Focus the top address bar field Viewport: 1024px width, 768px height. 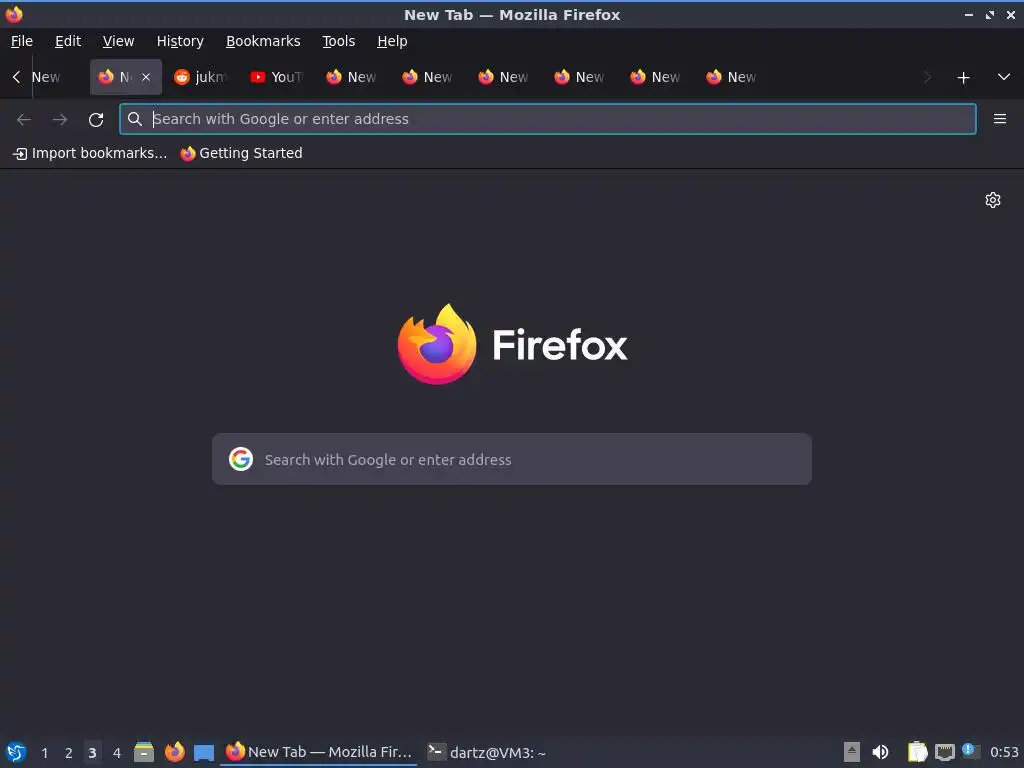(x=548, y=119)
